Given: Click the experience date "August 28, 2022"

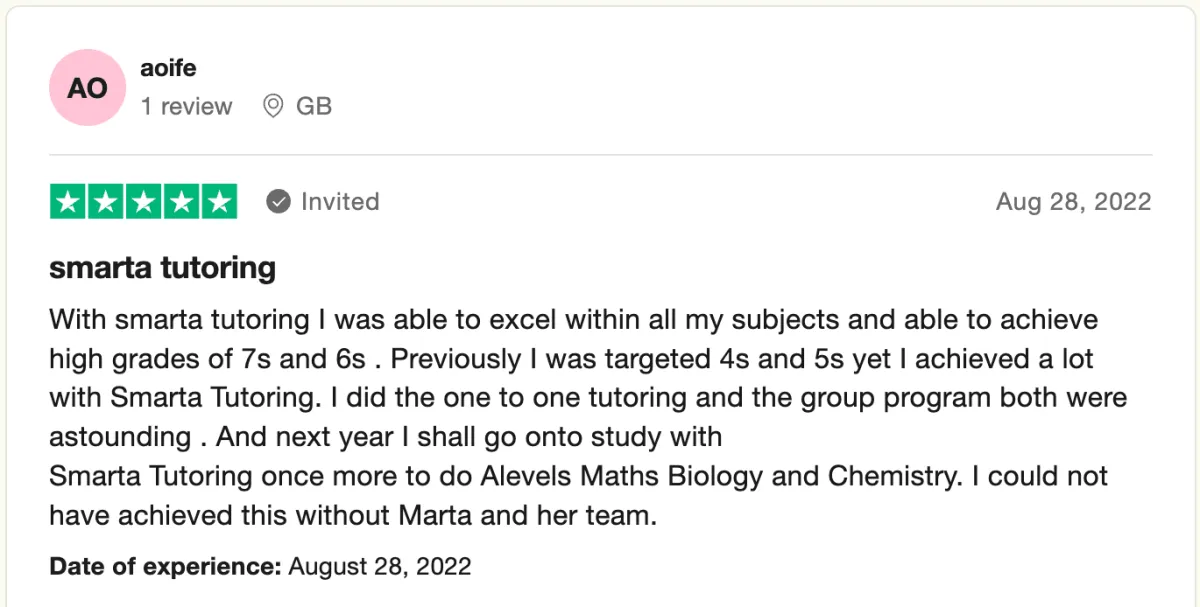Looking at the screenshot, I should [380, 567].
